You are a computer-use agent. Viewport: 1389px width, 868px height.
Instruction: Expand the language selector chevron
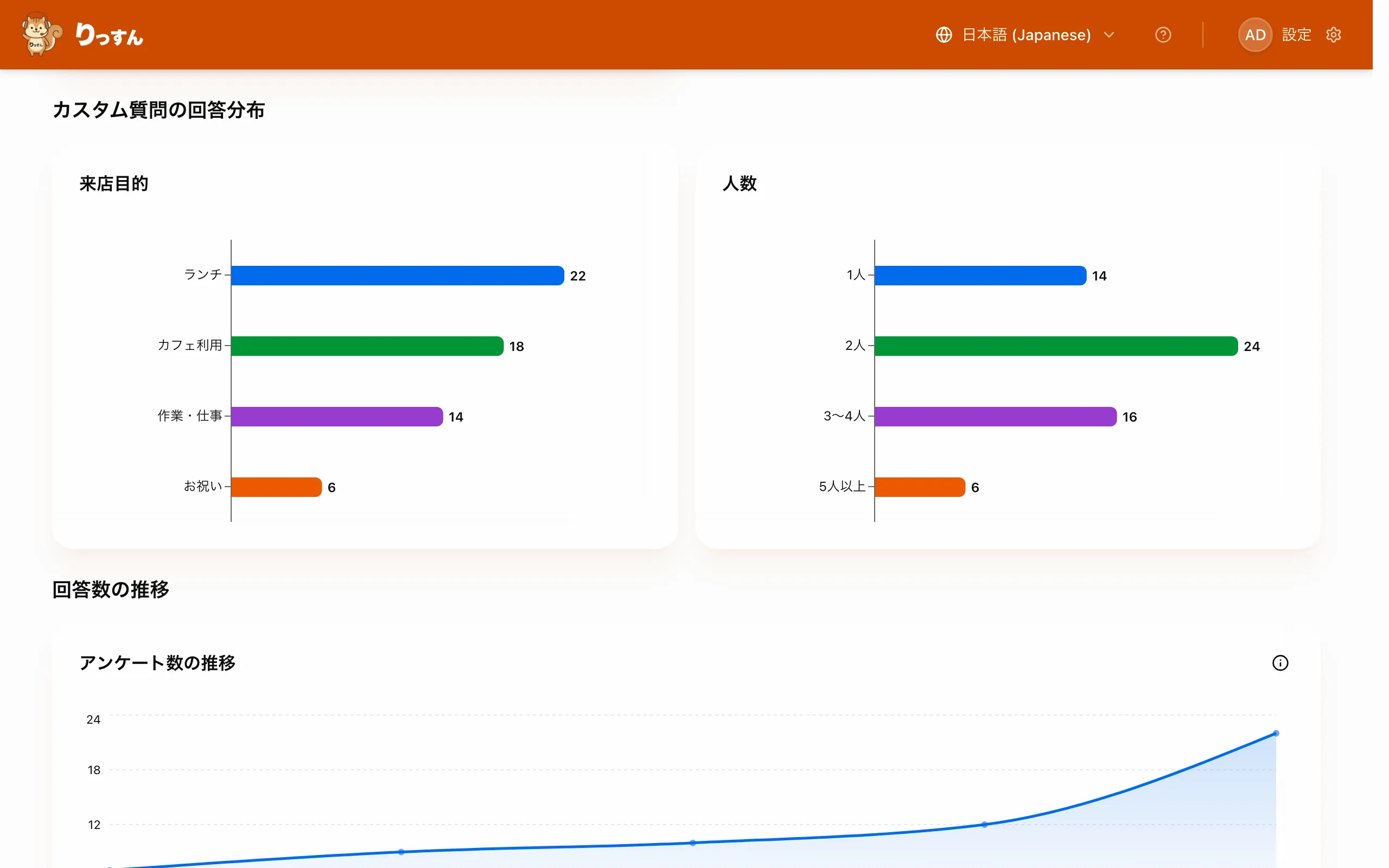pyautogui.click(x=1109, y=35)
